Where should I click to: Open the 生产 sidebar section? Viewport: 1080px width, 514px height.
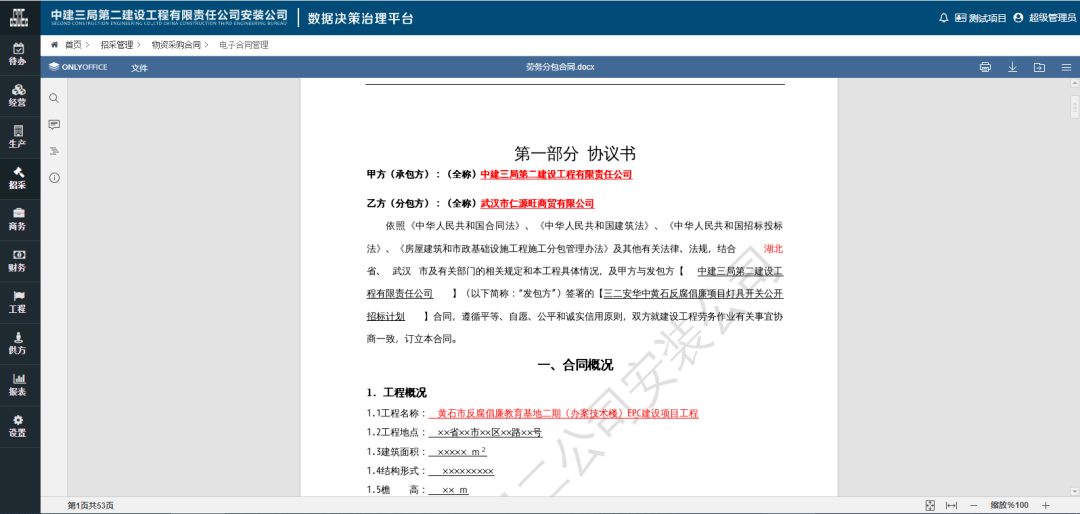[x=19, y=137]
